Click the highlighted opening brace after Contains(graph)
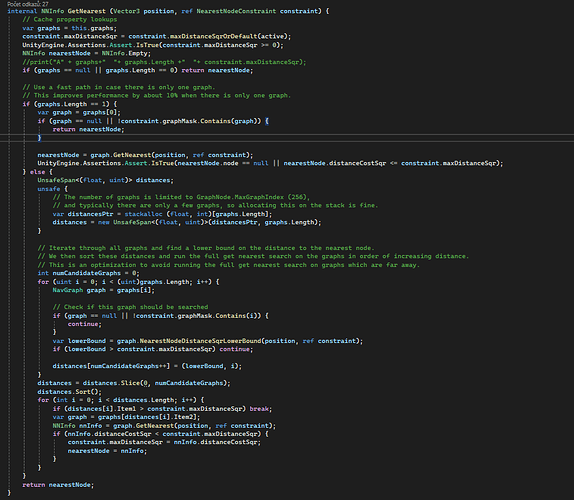Image resolution: width=574 pixels, height=500 pixels. pos(267,121)
